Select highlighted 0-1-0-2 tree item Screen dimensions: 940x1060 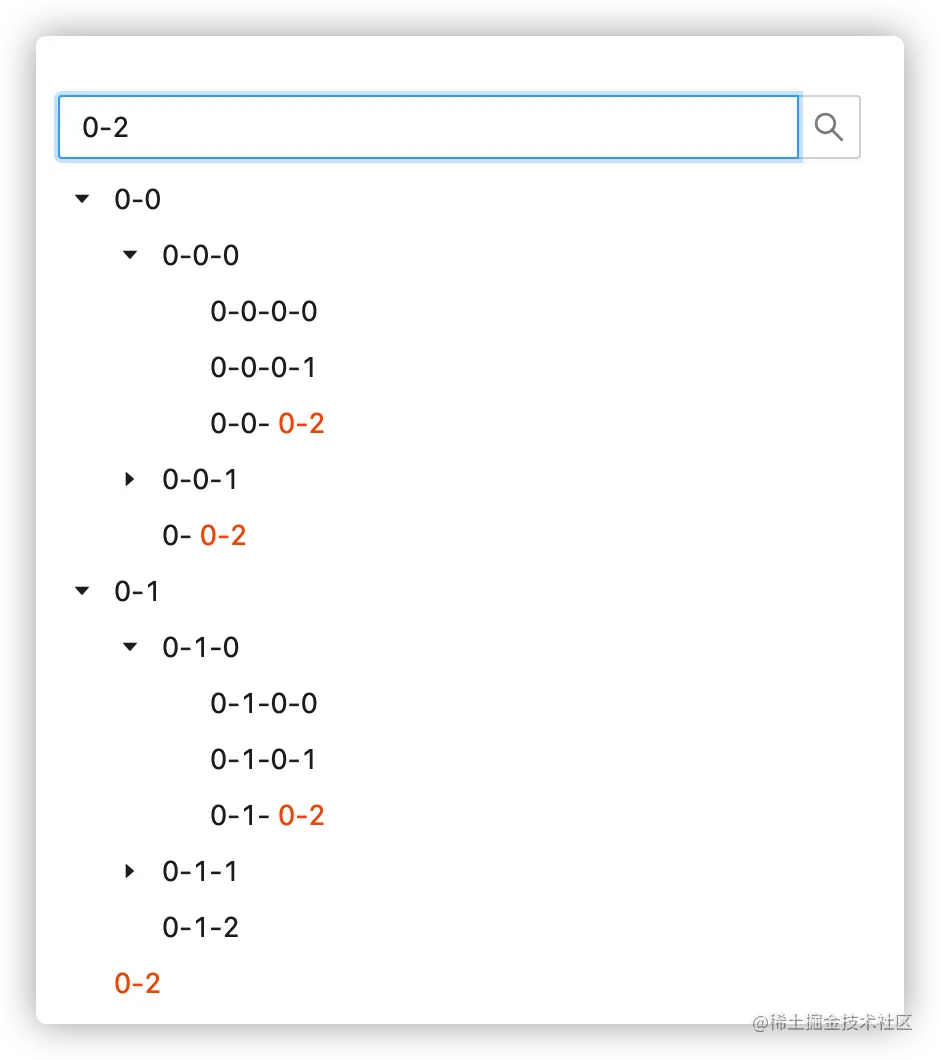click(x=267, y=815)
